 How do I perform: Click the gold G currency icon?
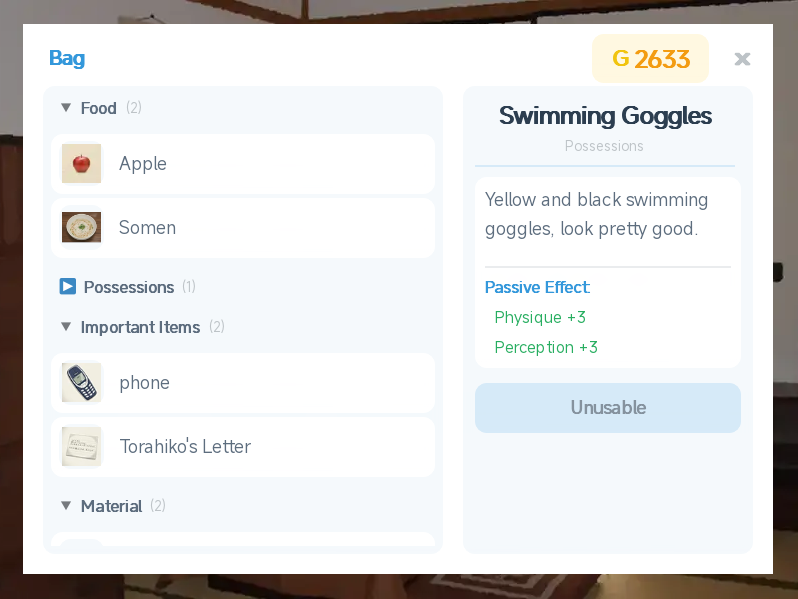tap(620, 59)
